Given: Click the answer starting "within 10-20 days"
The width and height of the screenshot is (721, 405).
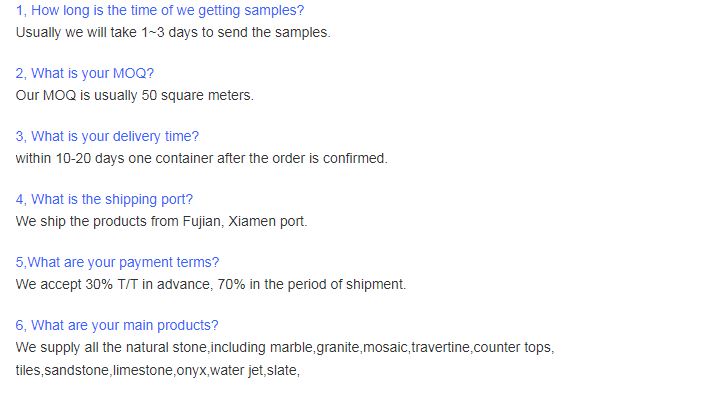Looking at the screenshot, I should 201,158.
